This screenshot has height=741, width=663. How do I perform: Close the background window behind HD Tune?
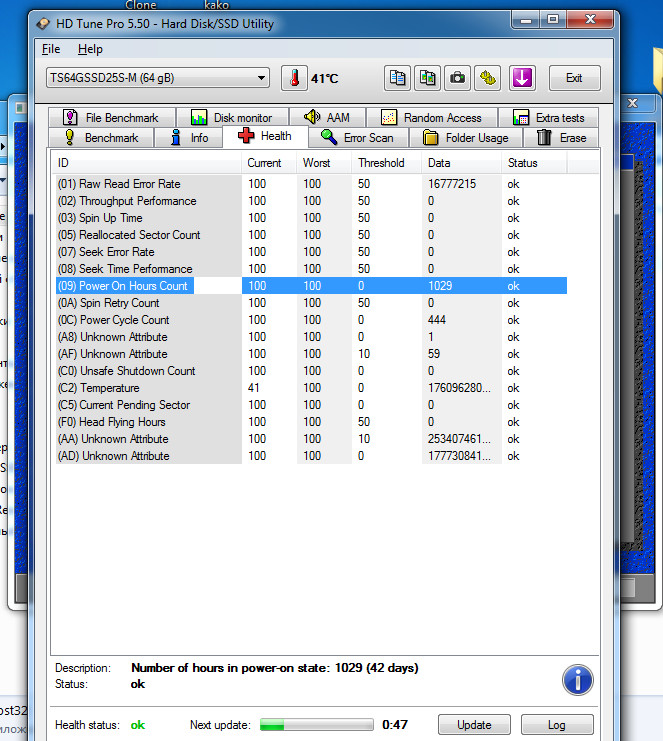coord(633,103)
